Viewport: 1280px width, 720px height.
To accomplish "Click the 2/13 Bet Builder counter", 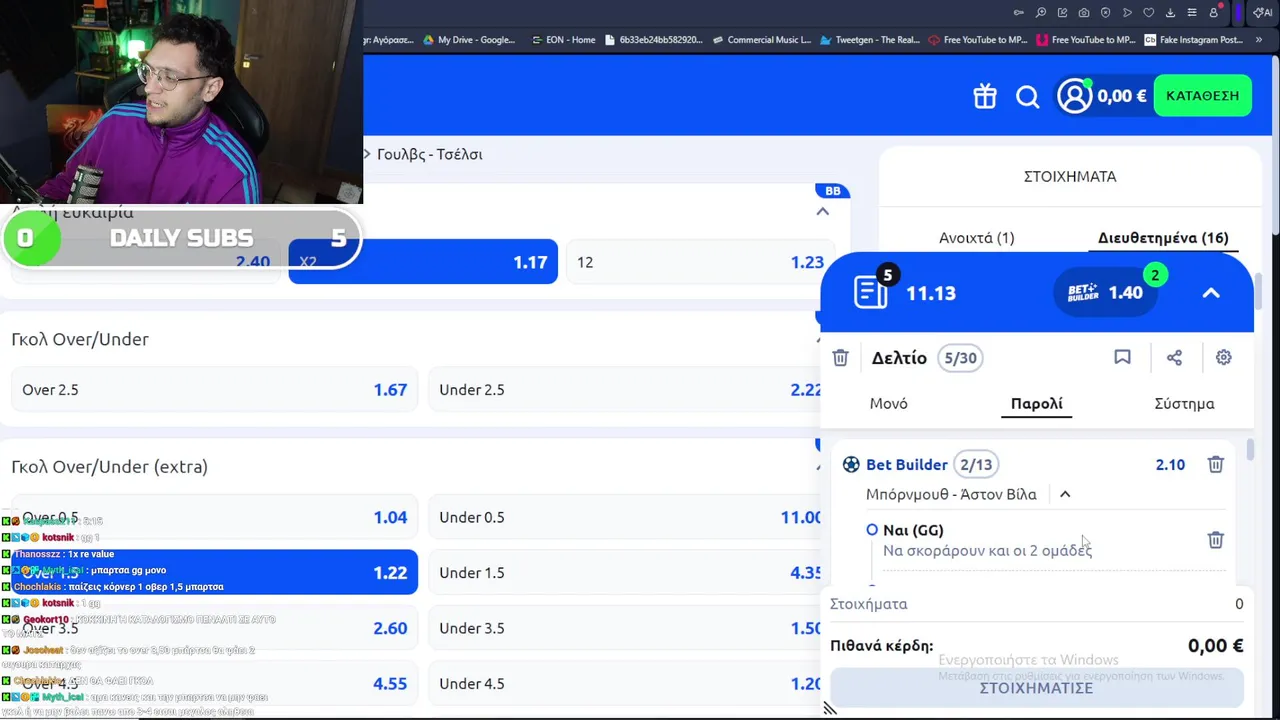I will (976, 464).
